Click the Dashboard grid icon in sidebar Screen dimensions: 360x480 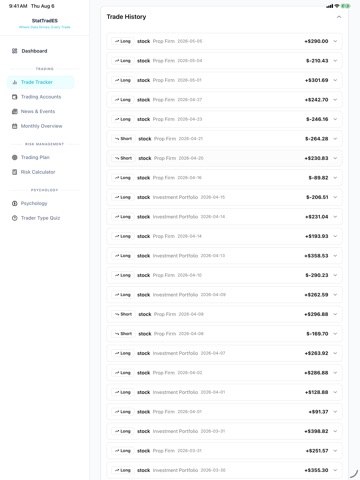[x=14, y=51]
